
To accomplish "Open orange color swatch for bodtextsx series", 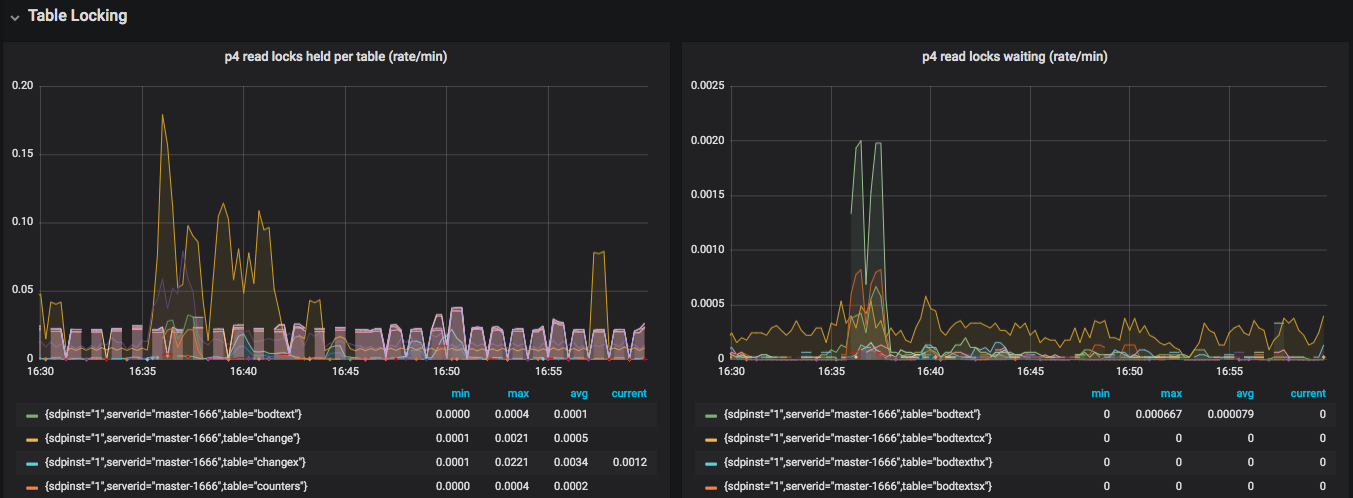I will [x=711, y=487].
